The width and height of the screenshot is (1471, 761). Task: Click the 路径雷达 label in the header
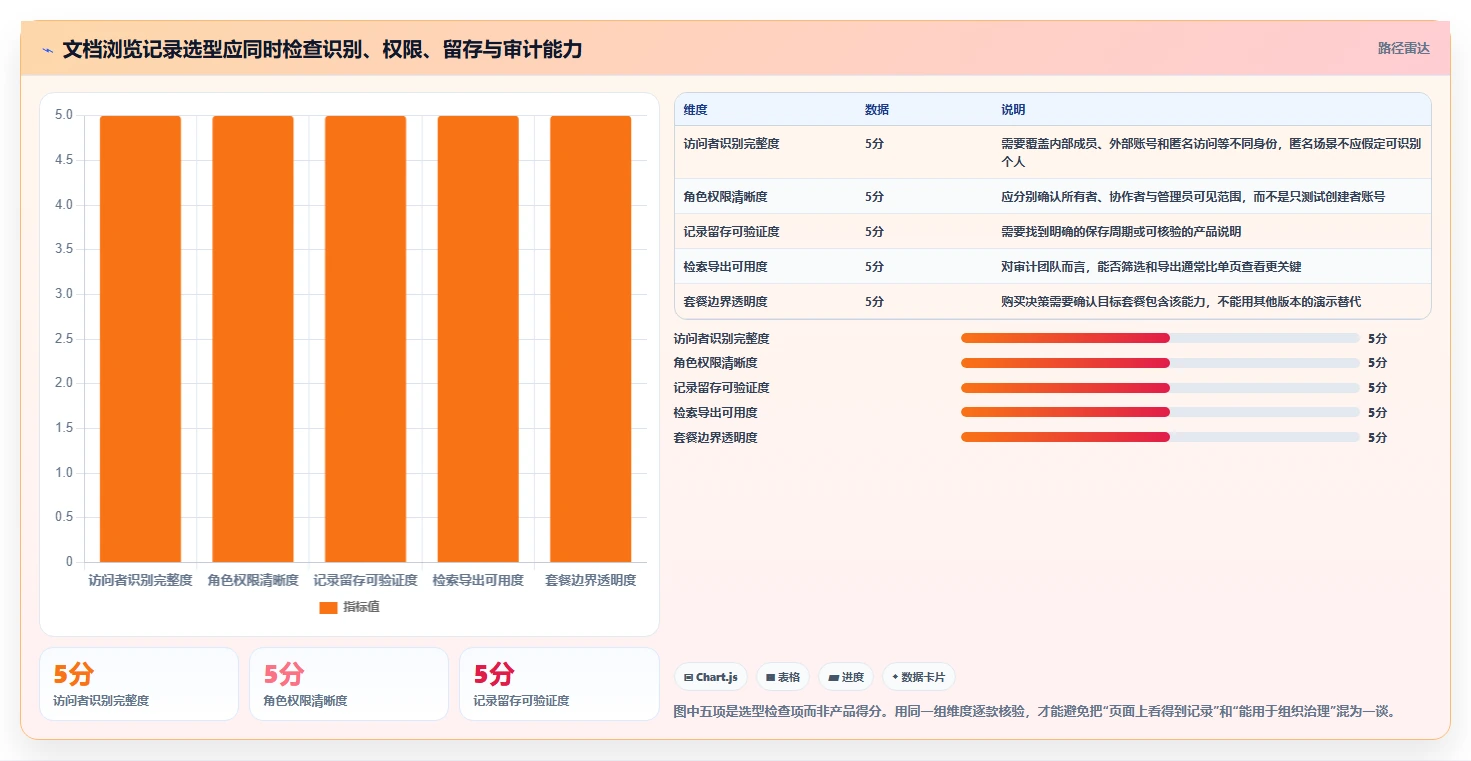[x=1403, y=48]
